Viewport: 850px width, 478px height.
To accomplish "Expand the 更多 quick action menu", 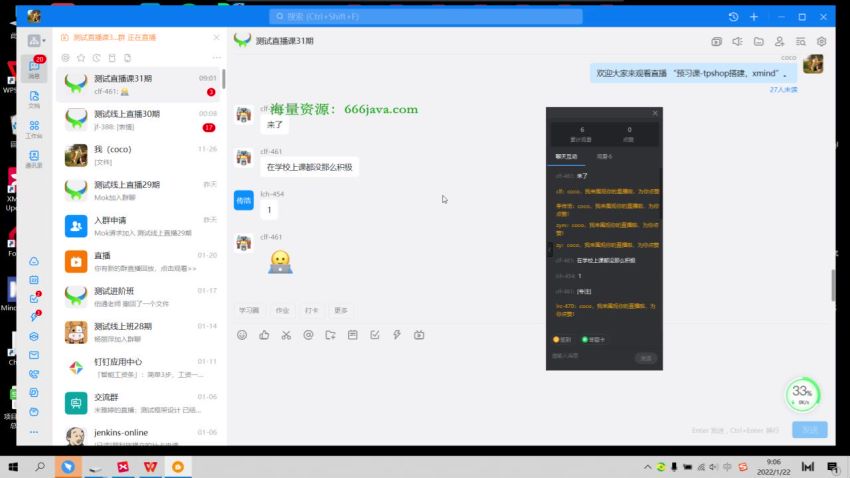I will tap(341, 311).
